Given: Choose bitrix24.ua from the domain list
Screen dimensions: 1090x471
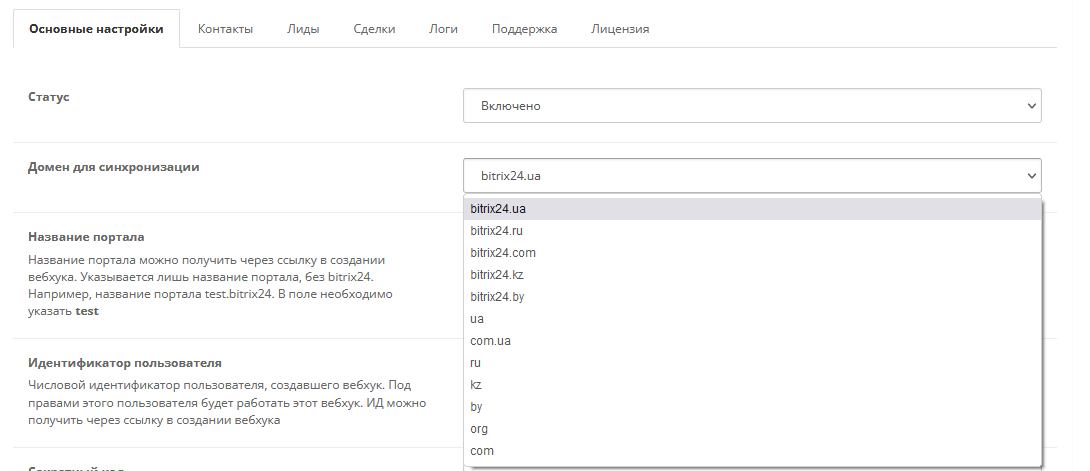Looking at the screenshot, I should (x=752, y=208).
